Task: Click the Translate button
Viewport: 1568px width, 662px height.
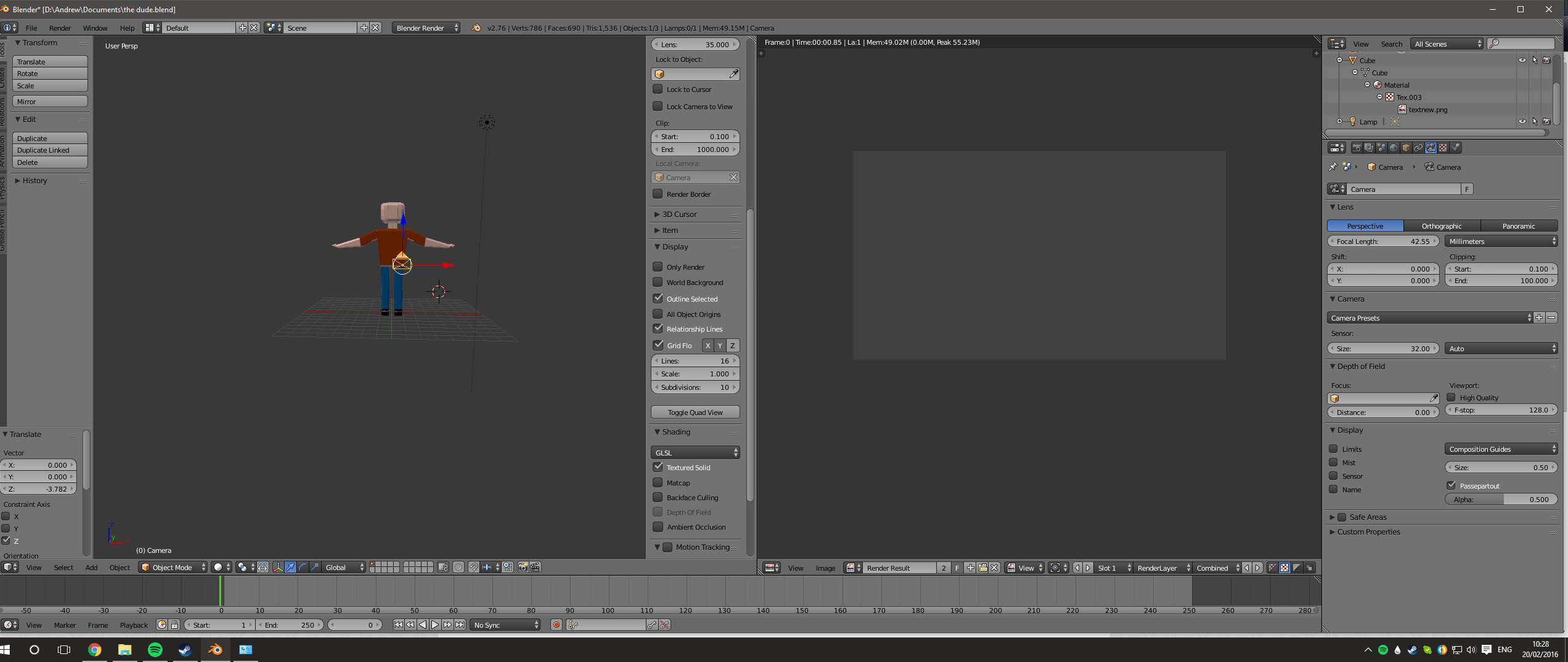Action: (x=50, y=61)
